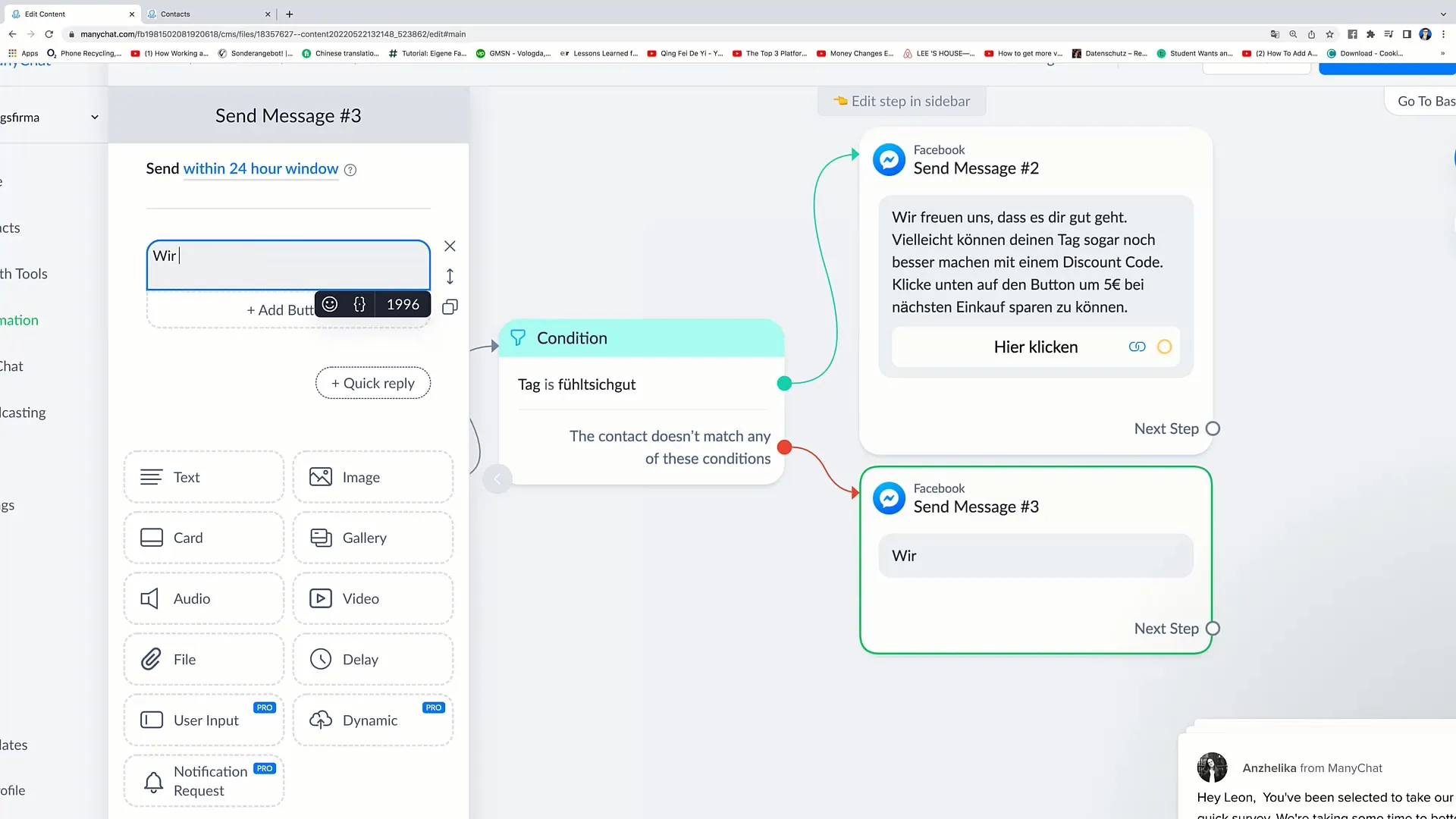Screen dimensions: 1456x819
Task: Click the link icon on Hier klicken button
Action: click(1138, 347)
